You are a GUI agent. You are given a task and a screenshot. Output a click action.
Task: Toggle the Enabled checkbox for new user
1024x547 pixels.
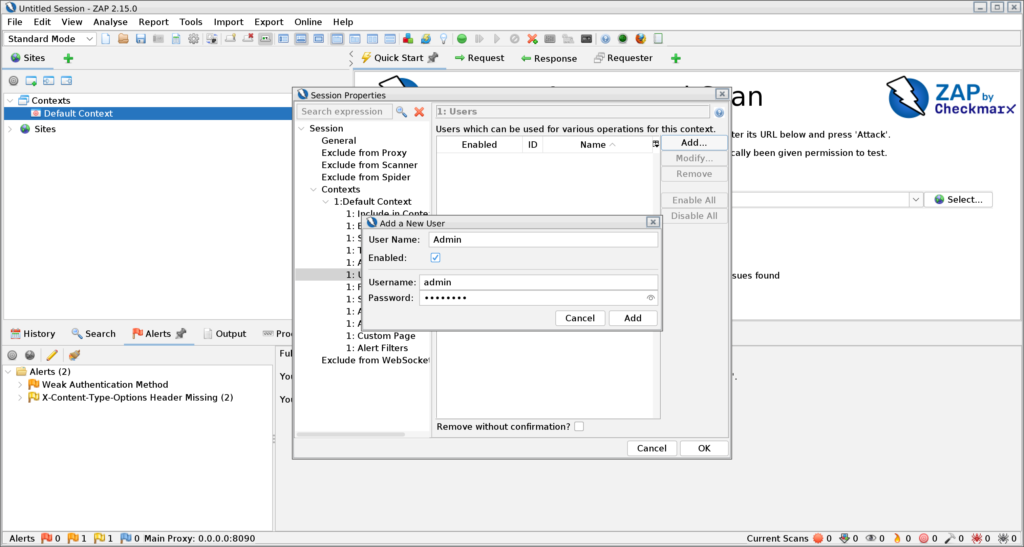click(x=436, y=258)
